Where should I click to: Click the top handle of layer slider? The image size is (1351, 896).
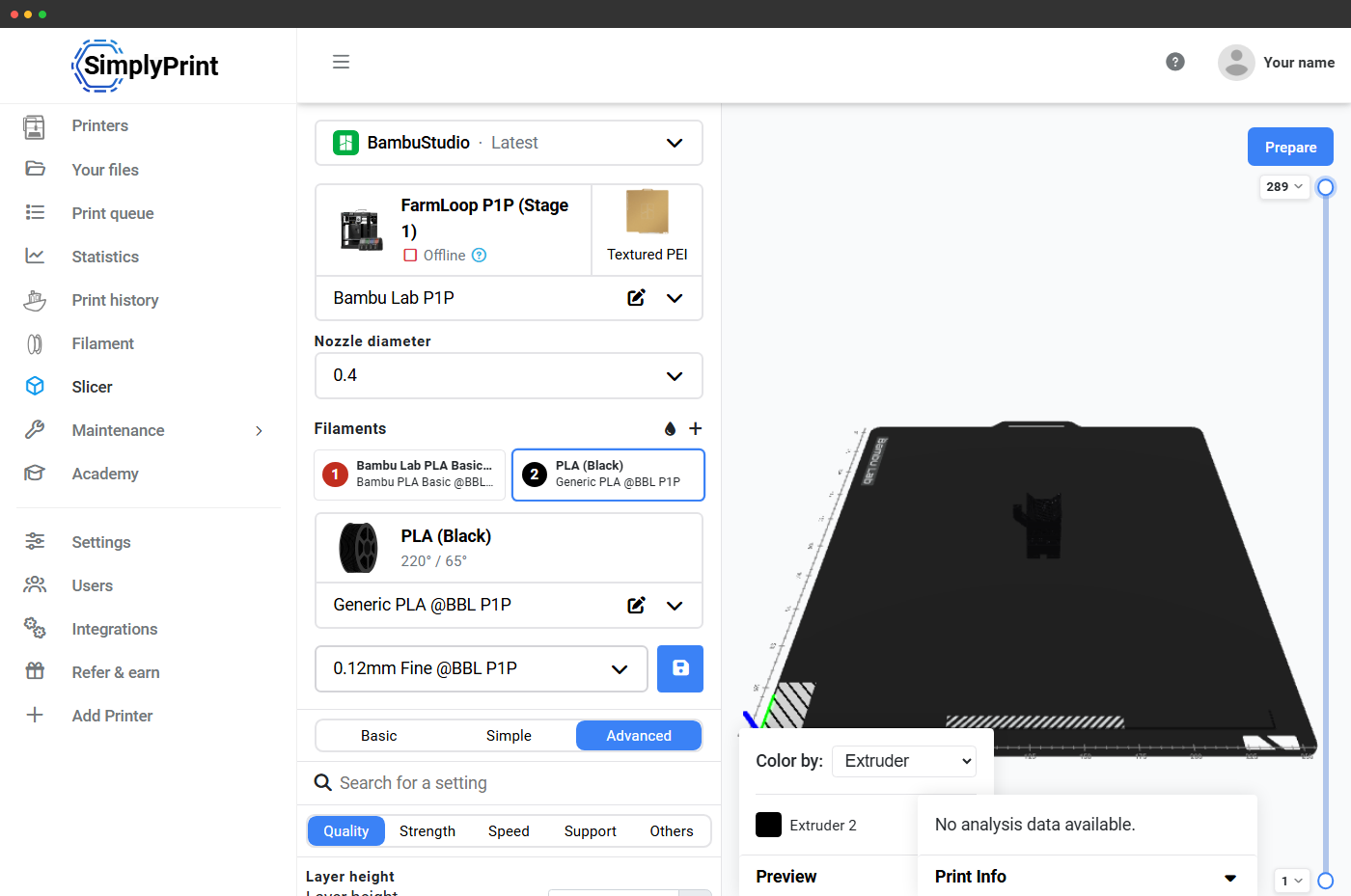click(x=1326, y=187)
